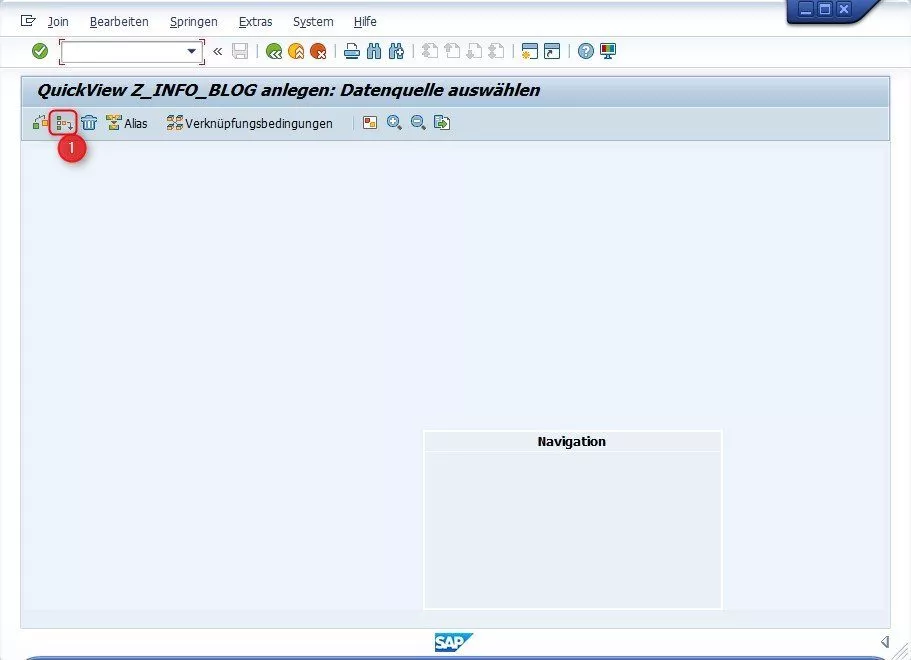
Task: Click the Find binoculars icon
Action: click(x=374, y=51)
